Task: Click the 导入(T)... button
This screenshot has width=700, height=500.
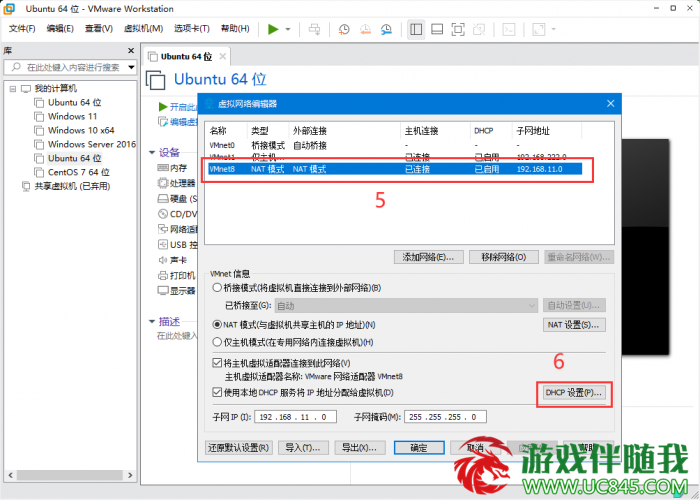Action: (x=303, y=447)
